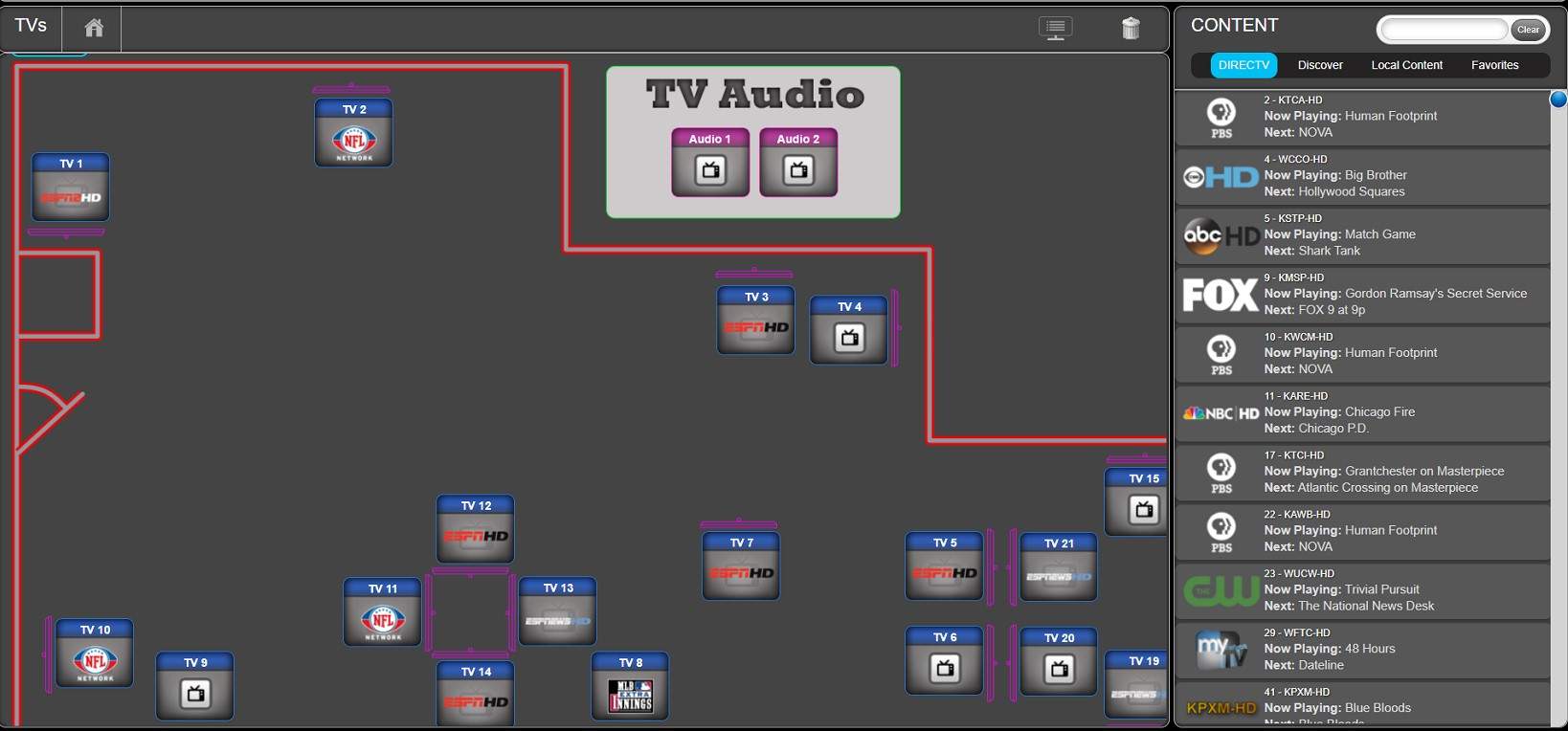The width and height of the screenshot is (1568, 731).
Task: Choose channel 10 KWCM-HD
Action: pyautogui.click(x=1362, y=354)
